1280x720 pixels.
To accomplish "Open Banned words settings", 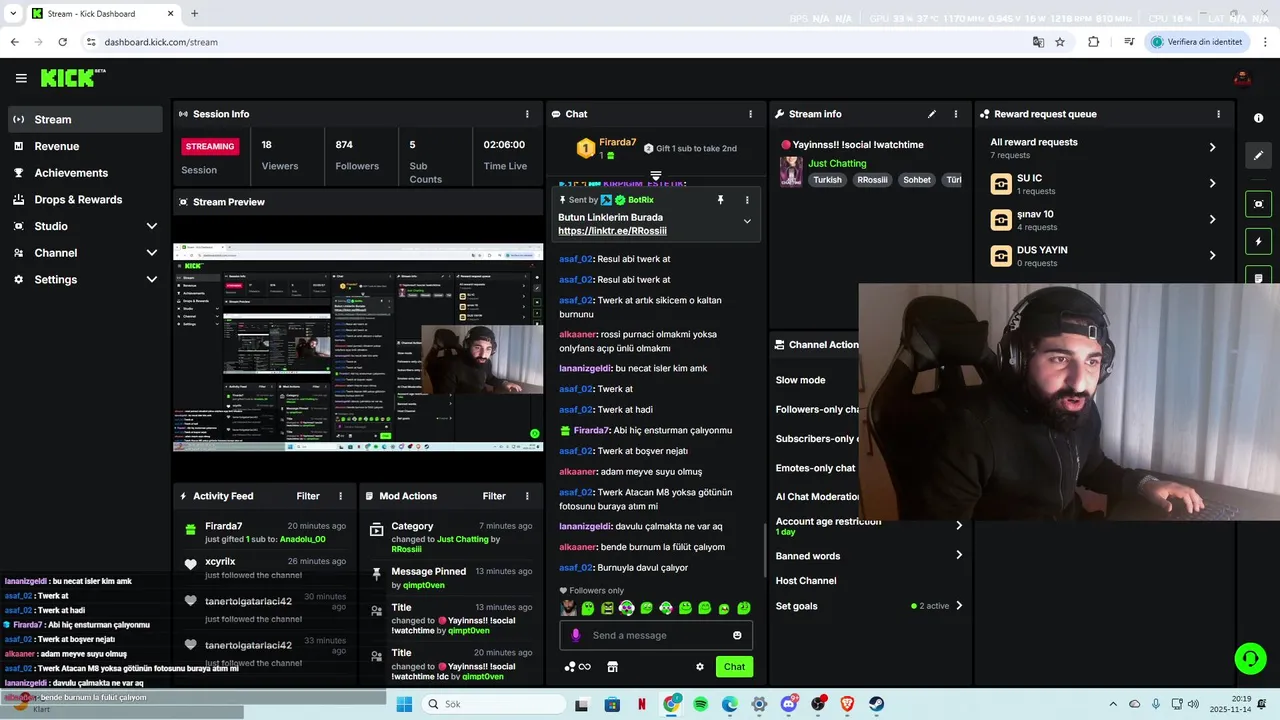I will [870, 555].
